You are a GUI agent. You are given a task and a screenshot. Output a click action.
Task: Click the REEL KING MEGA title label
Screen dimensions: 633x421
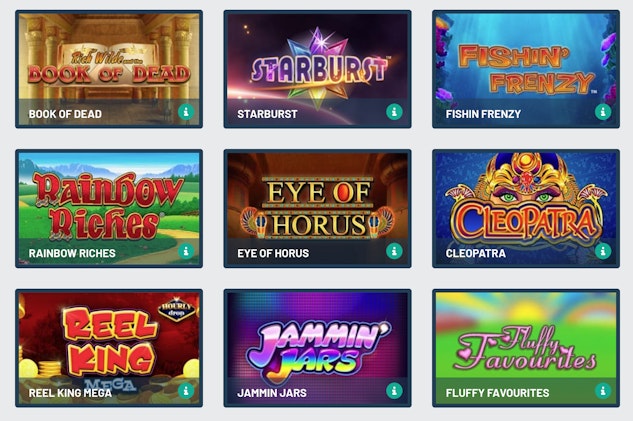coord(70,393)
